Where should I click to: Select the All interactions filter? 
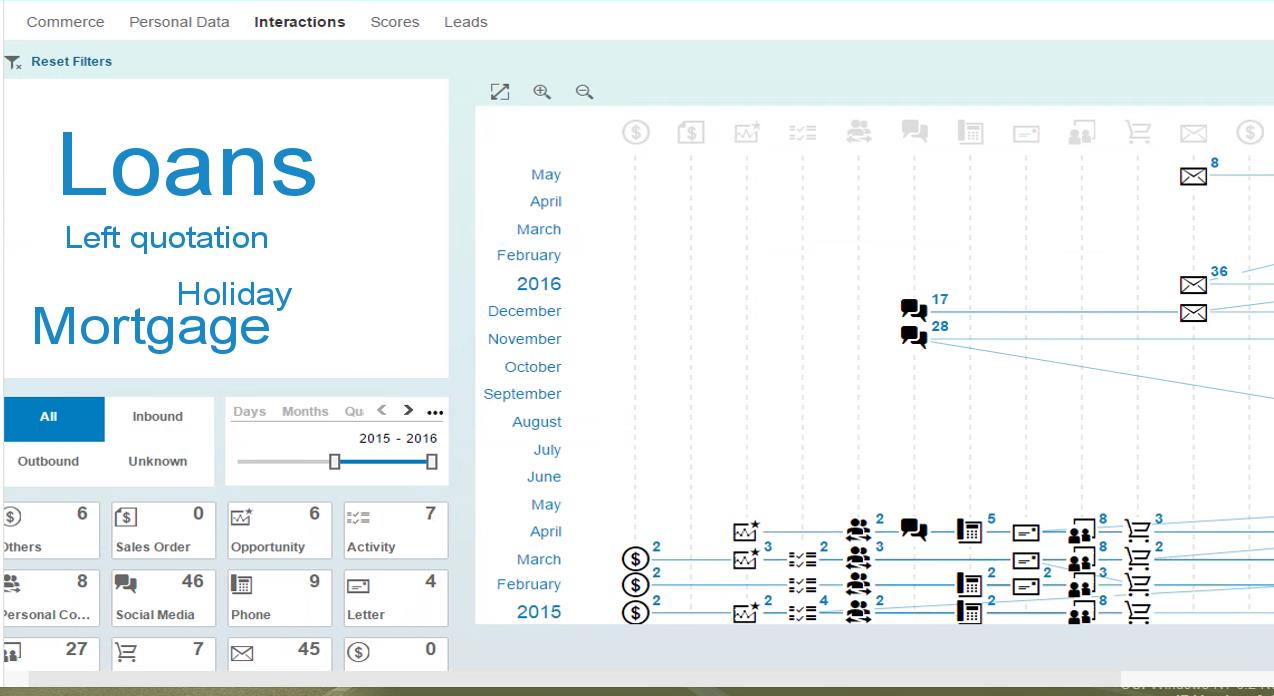tap(54, 419)
